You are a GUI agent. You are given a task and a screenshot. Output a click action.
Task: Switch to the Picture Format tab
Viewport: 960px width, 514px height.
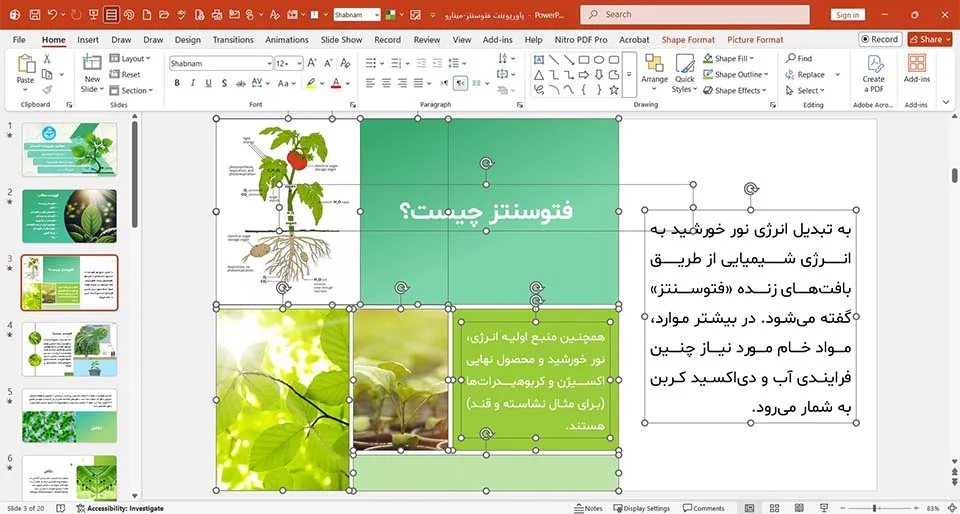point(755,40)
